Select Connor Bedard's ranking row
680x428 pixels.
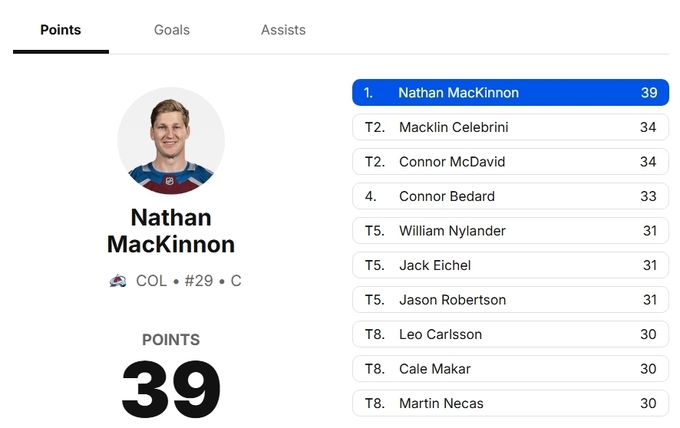[x=510, y=196]
